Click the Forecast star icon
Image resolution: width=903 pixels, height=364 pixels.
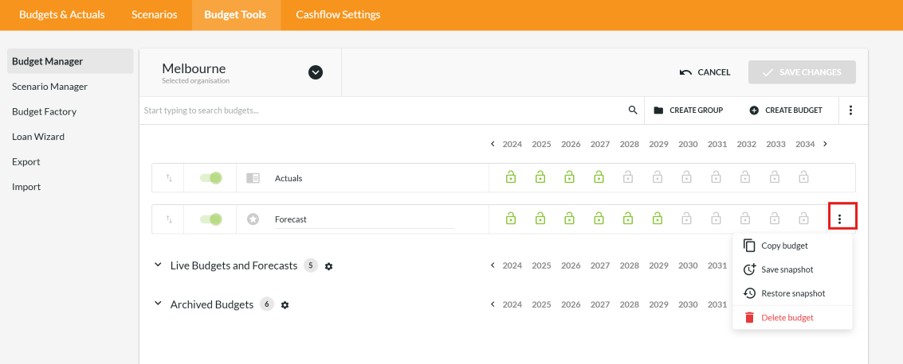[253, 219]
